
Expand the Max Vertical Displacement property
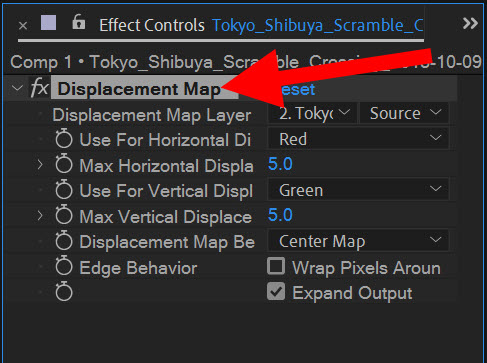pyautogui.click(x=40, y=216)
